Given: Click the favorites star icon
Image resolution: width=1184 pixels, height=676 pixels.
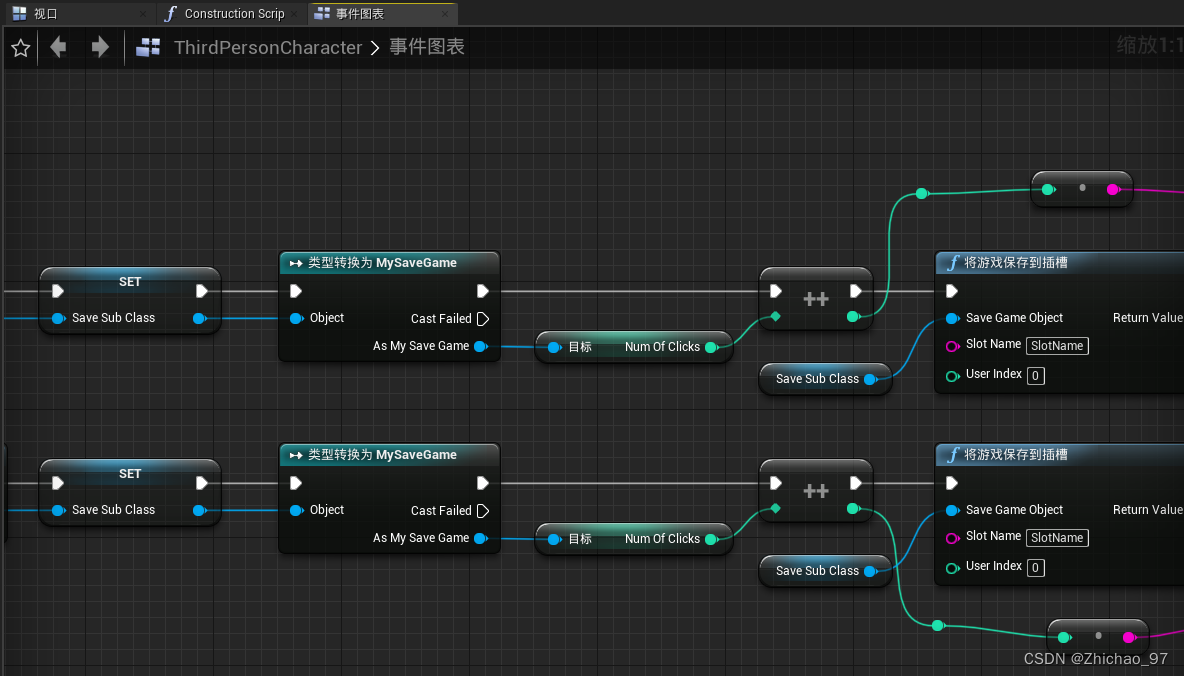Looking at the screenshot, I should click(x=20, y=48).
